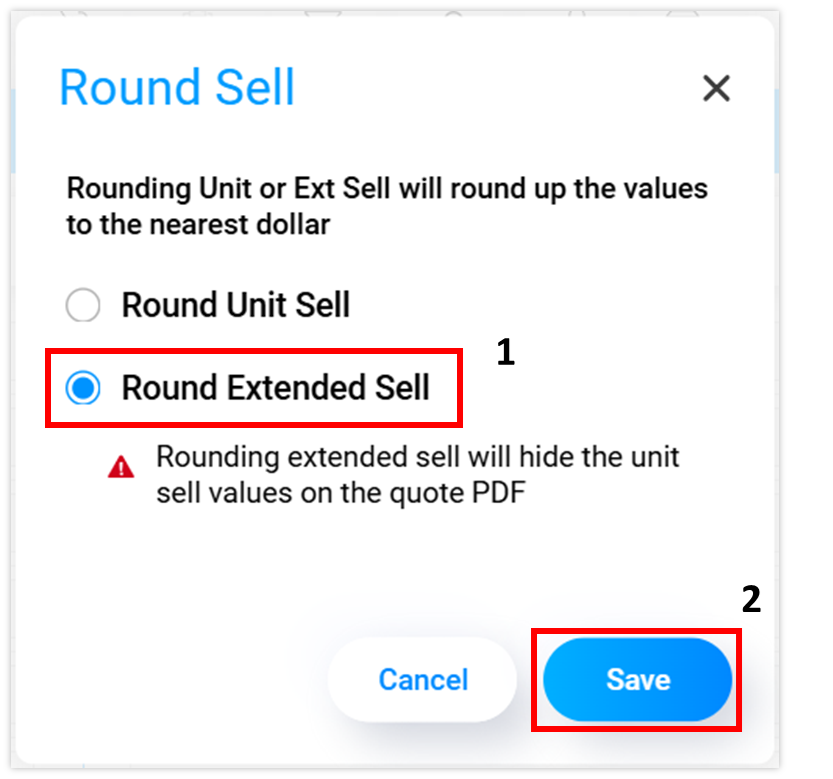Click the "Round Sell" dialog title
The image size is (833, 779).
(177, 88)
